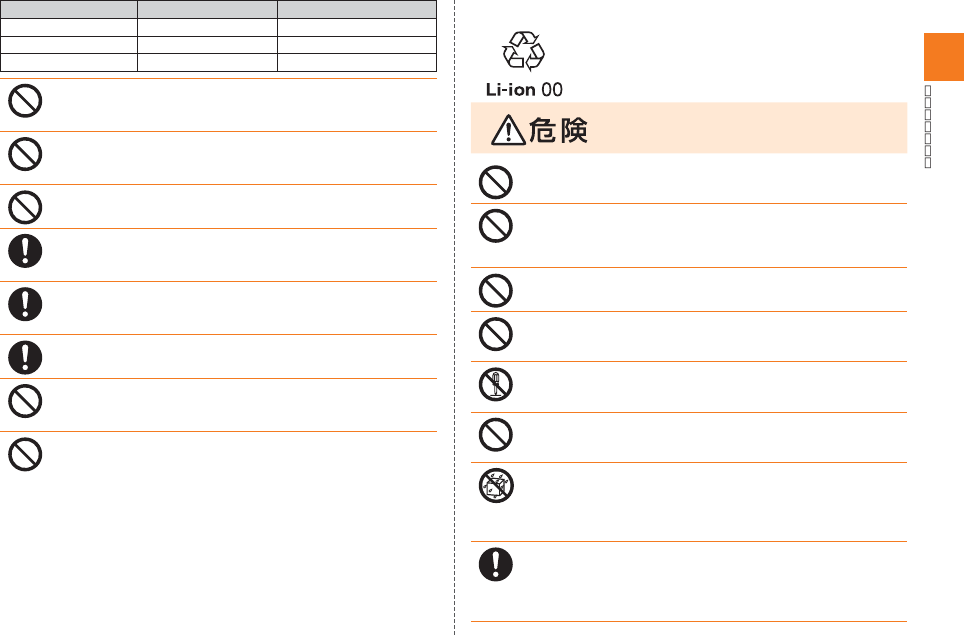Viewport: 964px width, 635px height.
Task: Click the first gray header cell of the table
Action: coord(68,8)
